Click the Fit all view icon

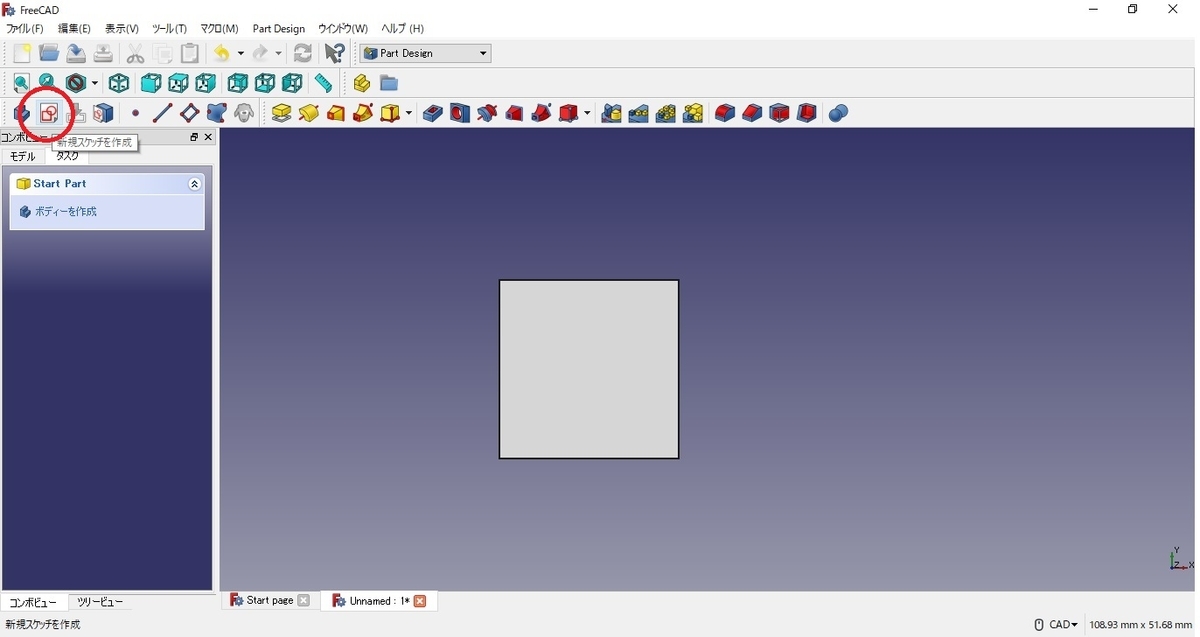point(21,83)
